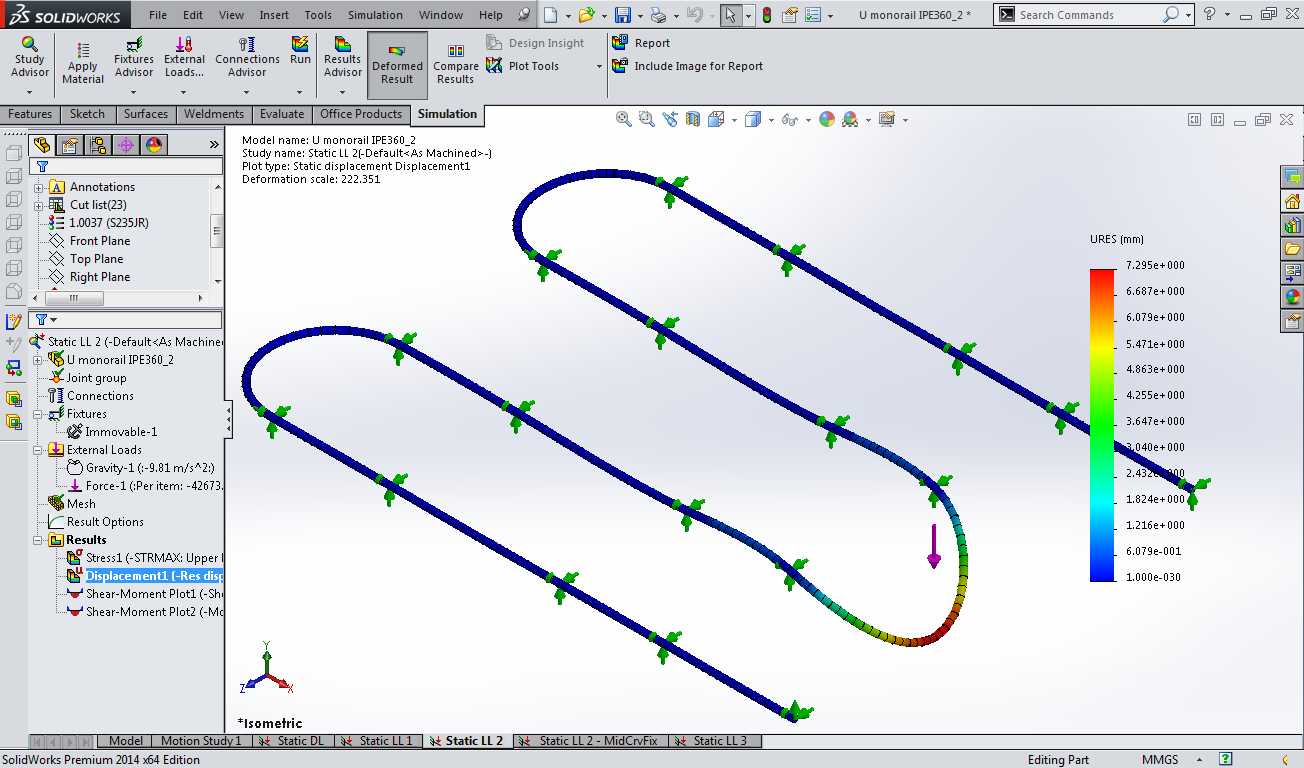
Task: Click the Edit Appearance color ball
Action: (x=827, y=119)
